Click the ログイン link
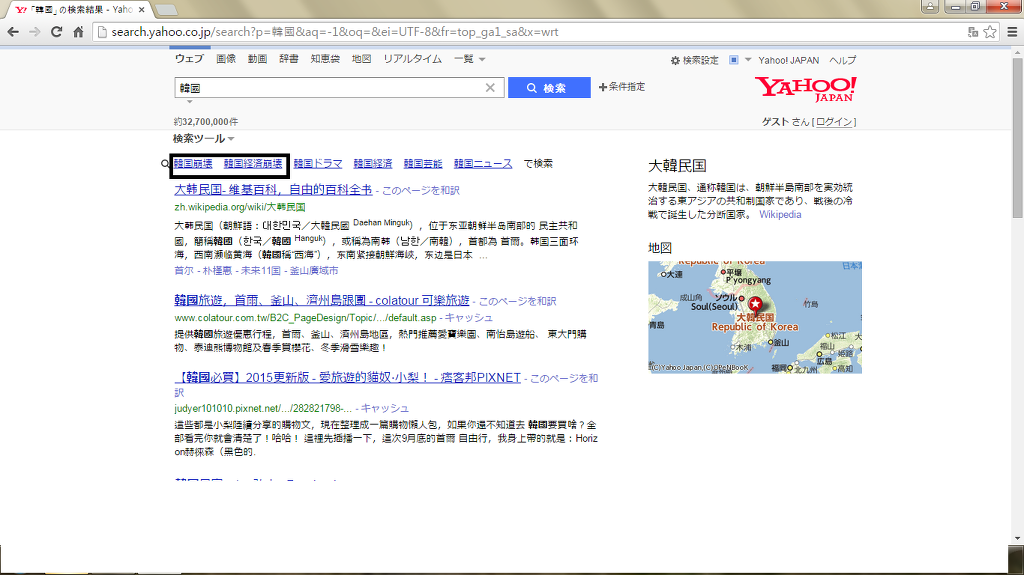The width and height of the screenshot is (1024, 575). point(835,122)
